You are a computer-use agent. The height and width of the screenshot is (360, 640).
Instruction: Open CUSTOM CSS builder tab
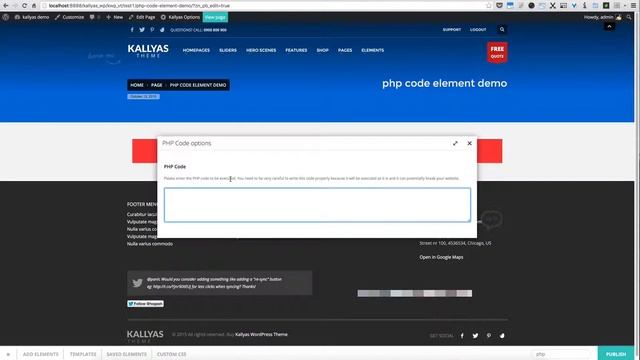point(171,354)
